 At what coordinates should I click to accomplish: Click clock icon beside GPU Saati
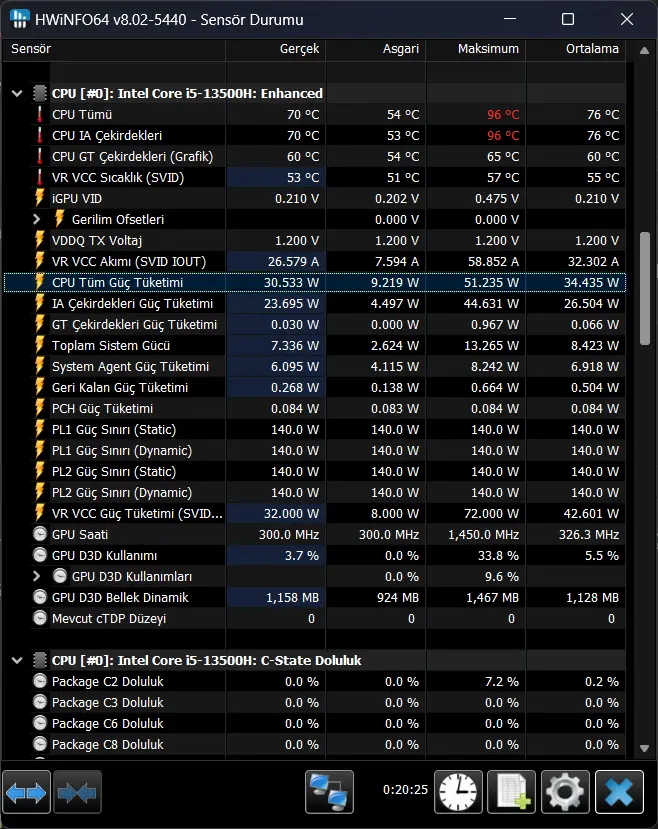point(40,534)
